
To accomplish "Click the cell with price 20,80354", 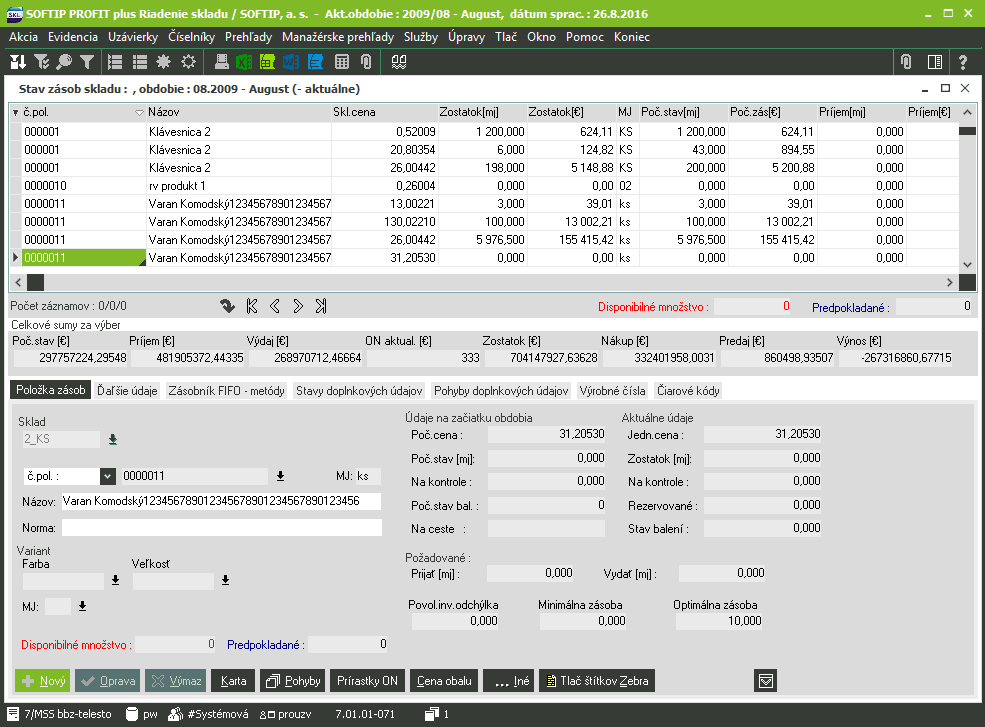I will coord(384,150).
